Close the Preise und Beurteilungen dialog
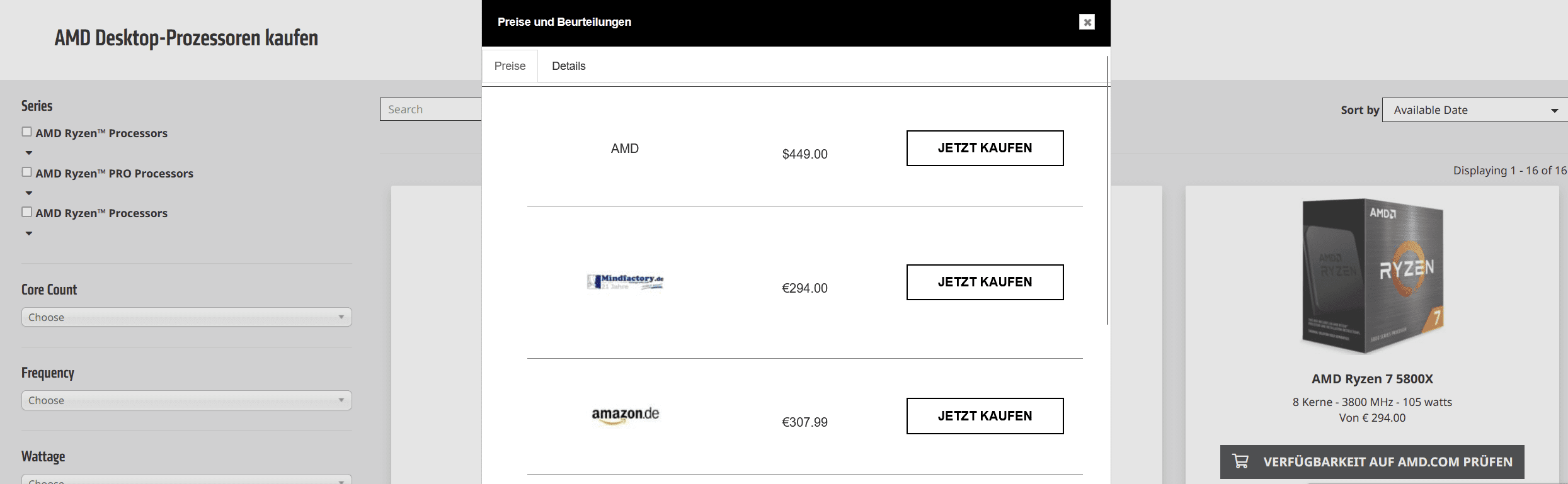The width and height of the screenshot is (1568, 484). click(1087, 22)
